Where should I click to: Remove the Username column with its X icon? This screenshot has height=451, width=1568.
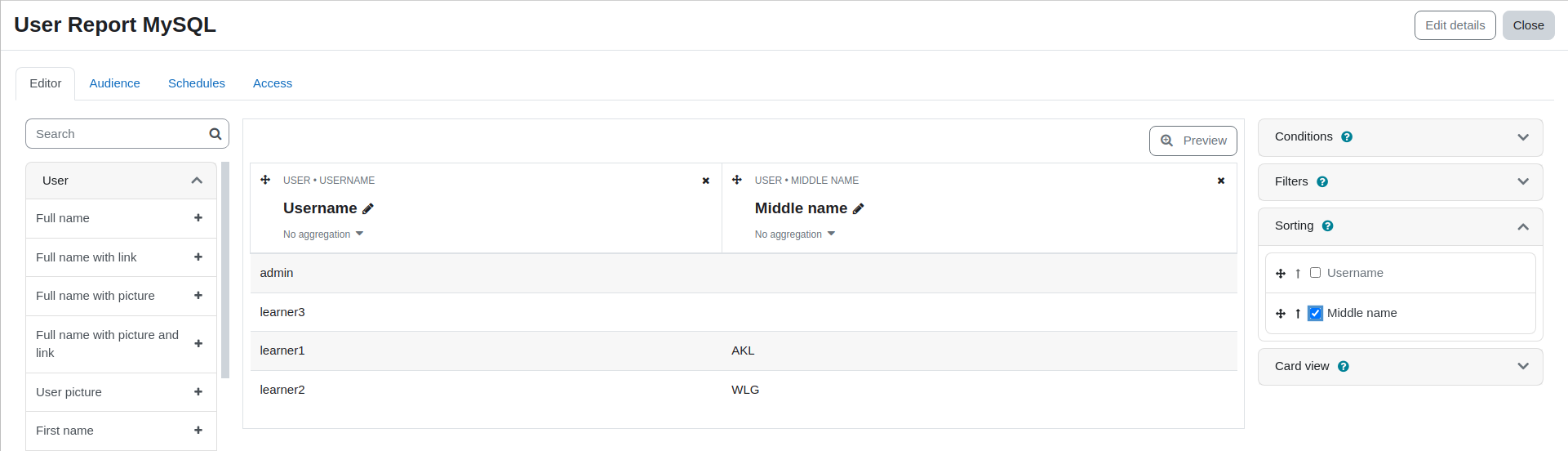click(706, 181)
